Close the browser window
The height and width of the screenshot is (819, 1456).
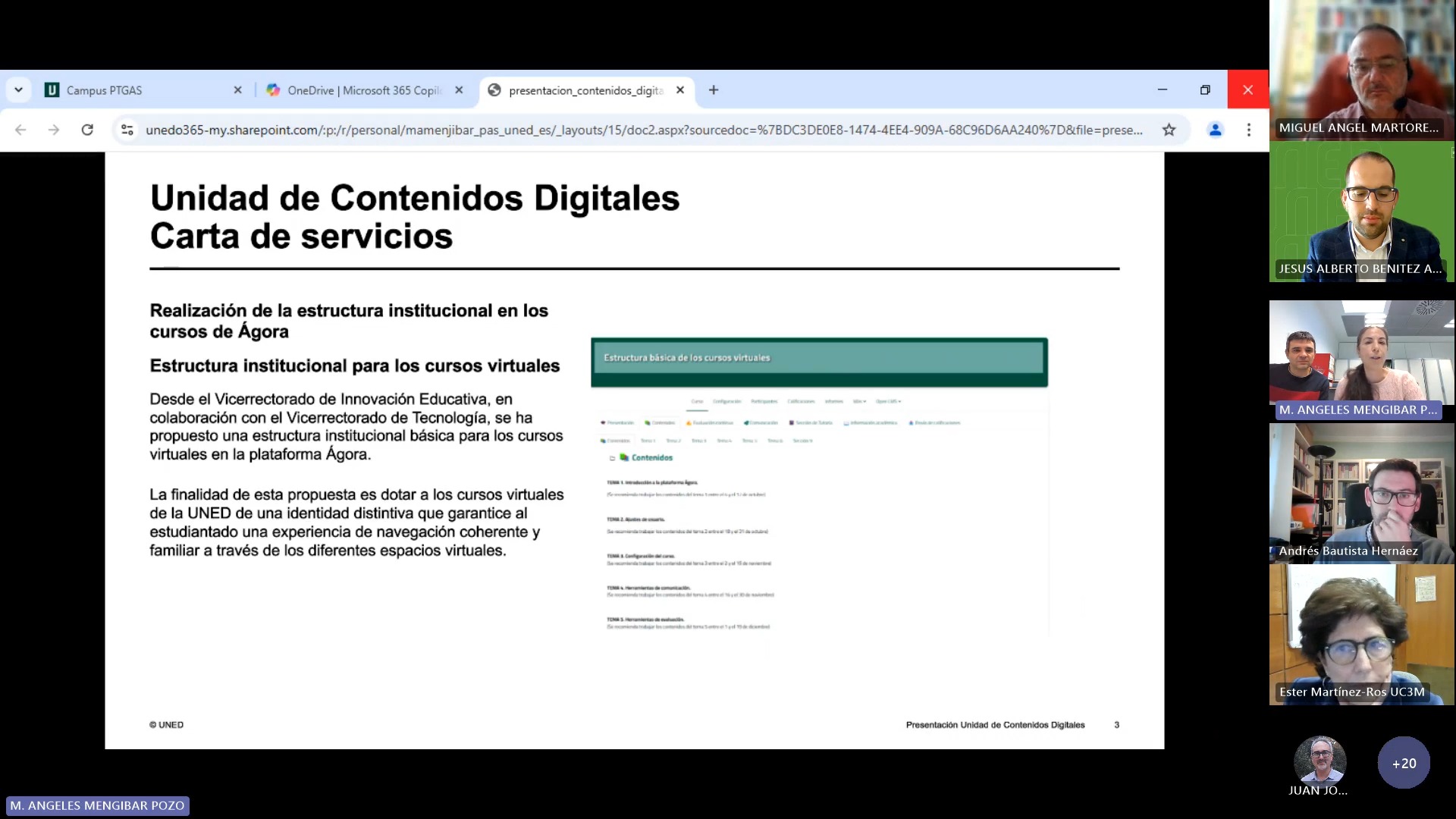[x=1248, y=89]
